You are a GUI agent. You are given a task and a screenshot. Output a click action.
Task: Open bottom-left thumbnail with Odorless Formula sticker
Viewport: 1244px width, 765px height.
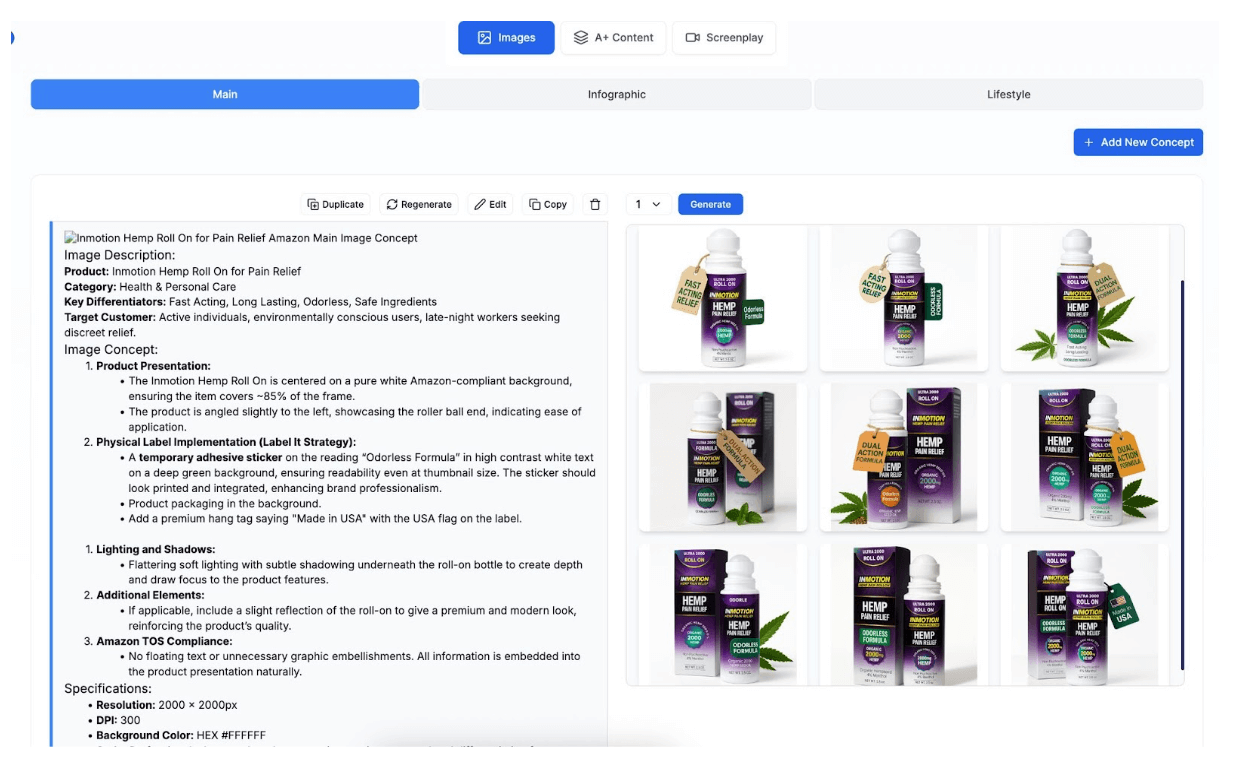(x=723, y=613)
